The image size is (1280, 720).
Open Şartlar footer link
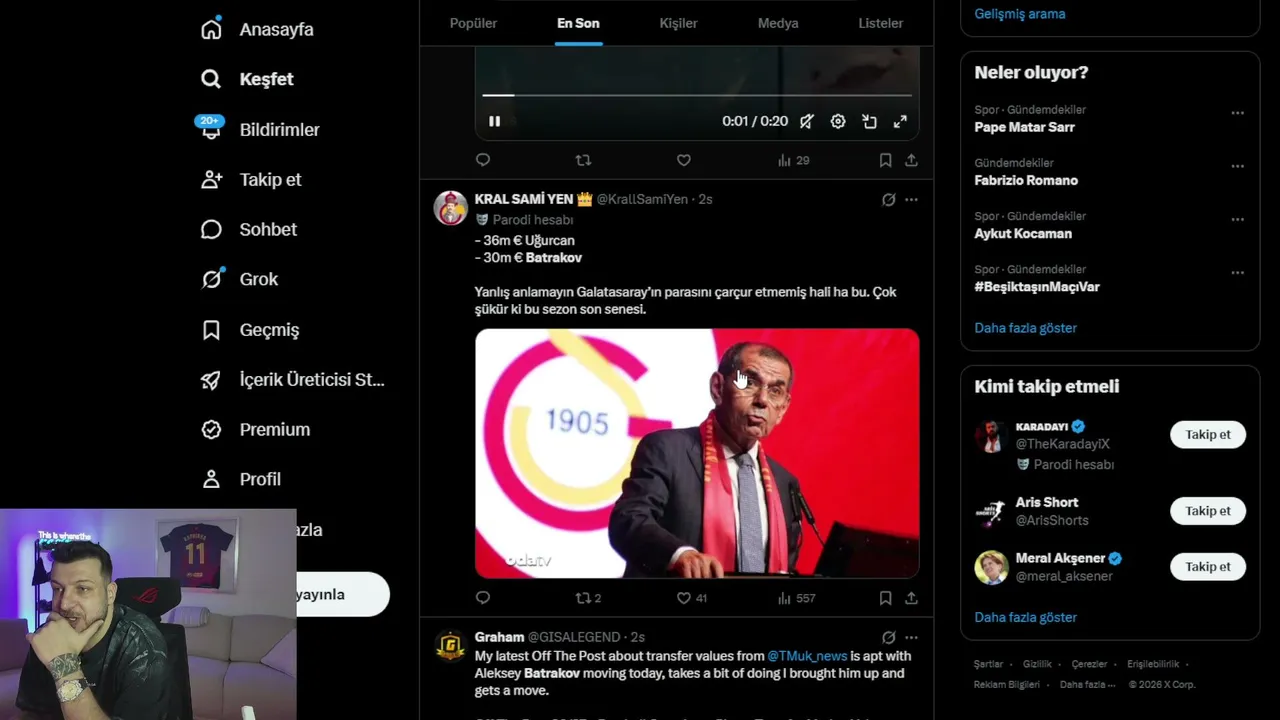pos(988,664)
